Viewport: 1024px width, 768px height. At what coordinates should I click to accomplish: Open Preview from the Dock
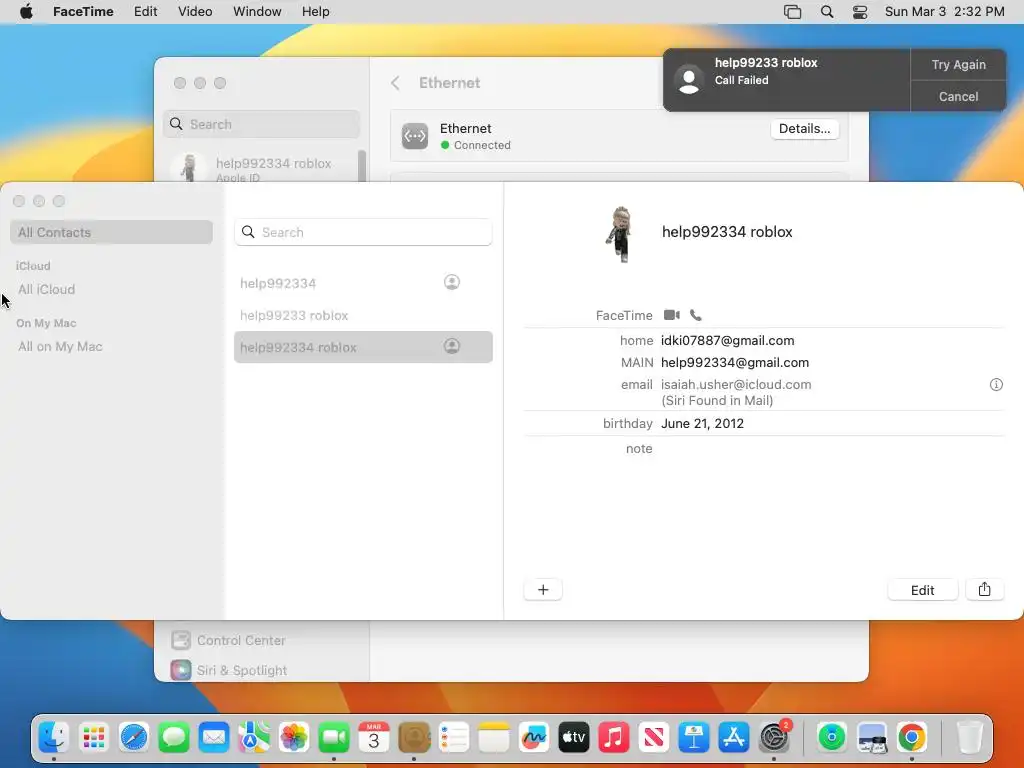tap(872, 737)
